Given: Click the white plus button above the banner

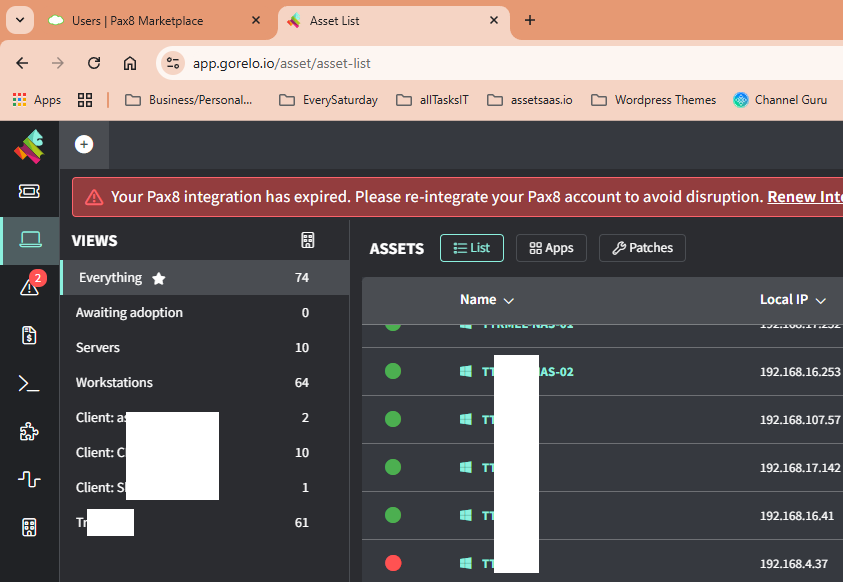Looking at the screenshot, I should [x=84, y=145].
